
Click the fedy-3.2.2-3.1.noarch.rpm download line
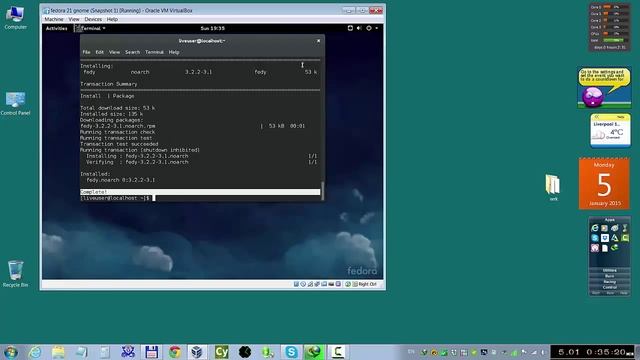(x=193, y=126)
